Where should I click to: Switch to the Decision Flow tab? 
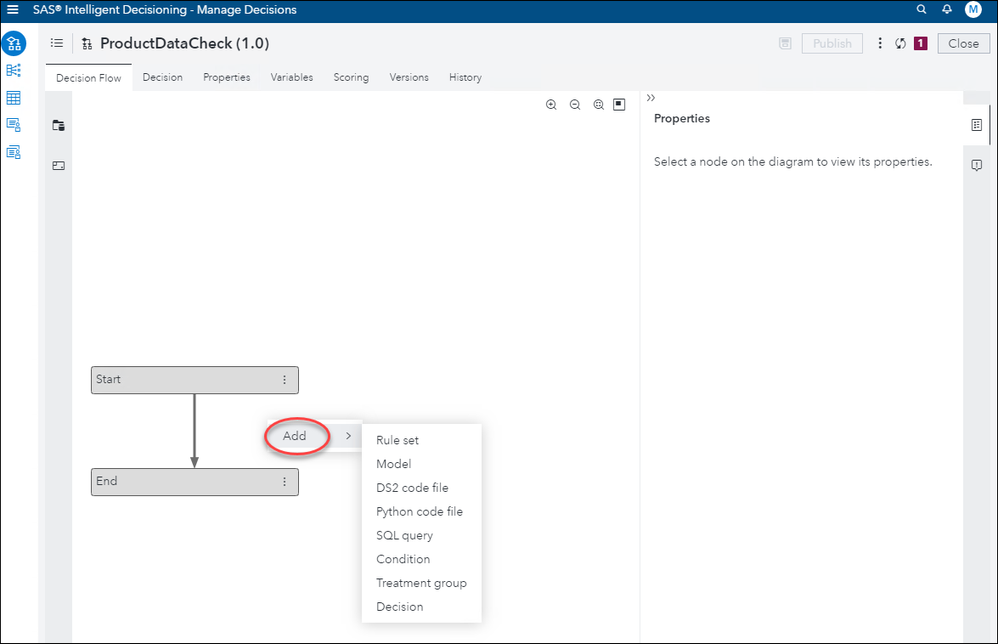click(88, 78)
